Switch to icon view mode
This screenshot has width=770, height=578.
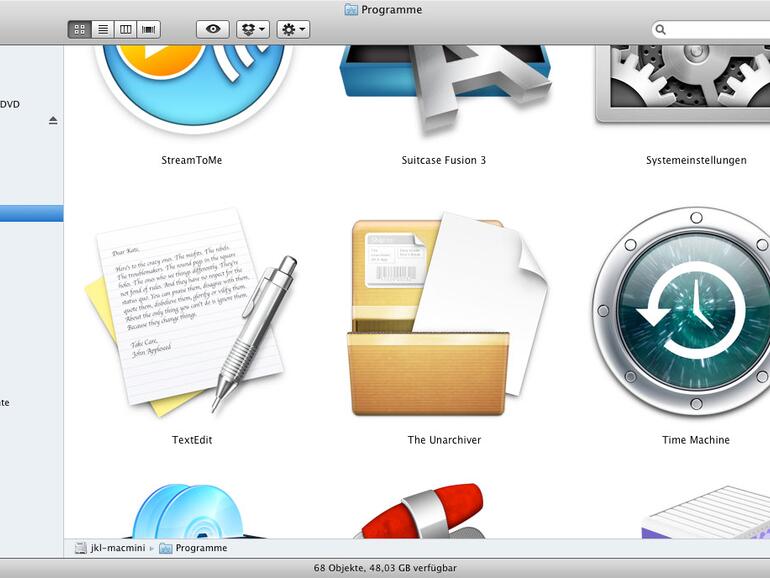pos(80,29)
